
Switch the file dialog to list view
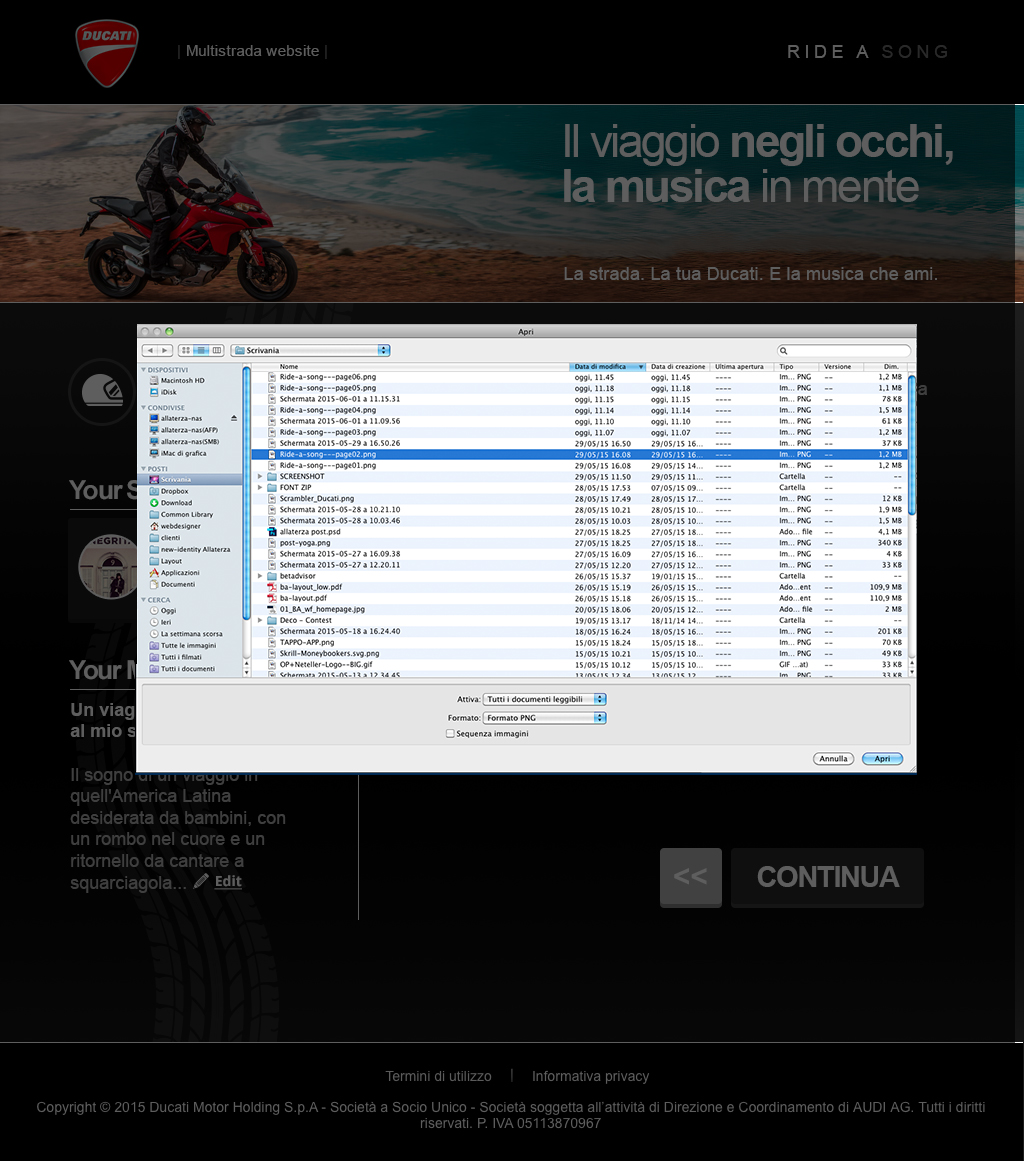[201, 350]
